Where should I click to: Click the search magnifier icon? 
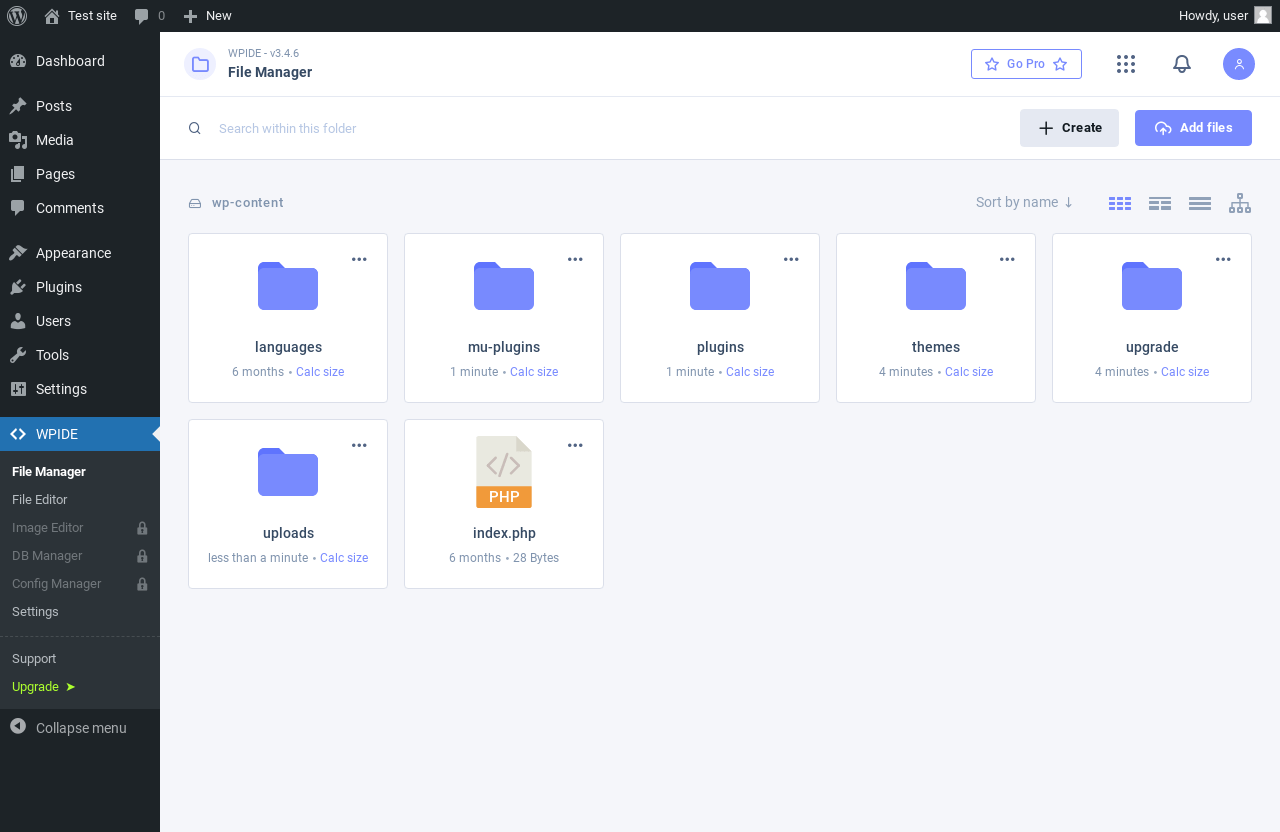[x=195, y=128]
